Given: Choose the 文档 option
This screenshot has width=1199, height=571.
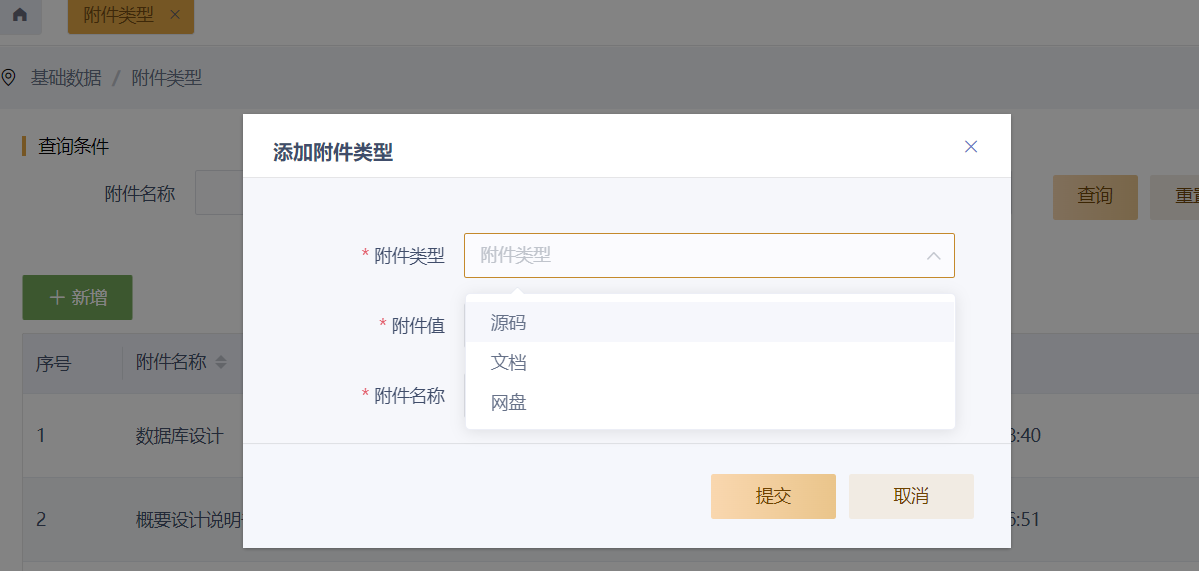Looking at the screenshot, I should (x=508, y=363).
